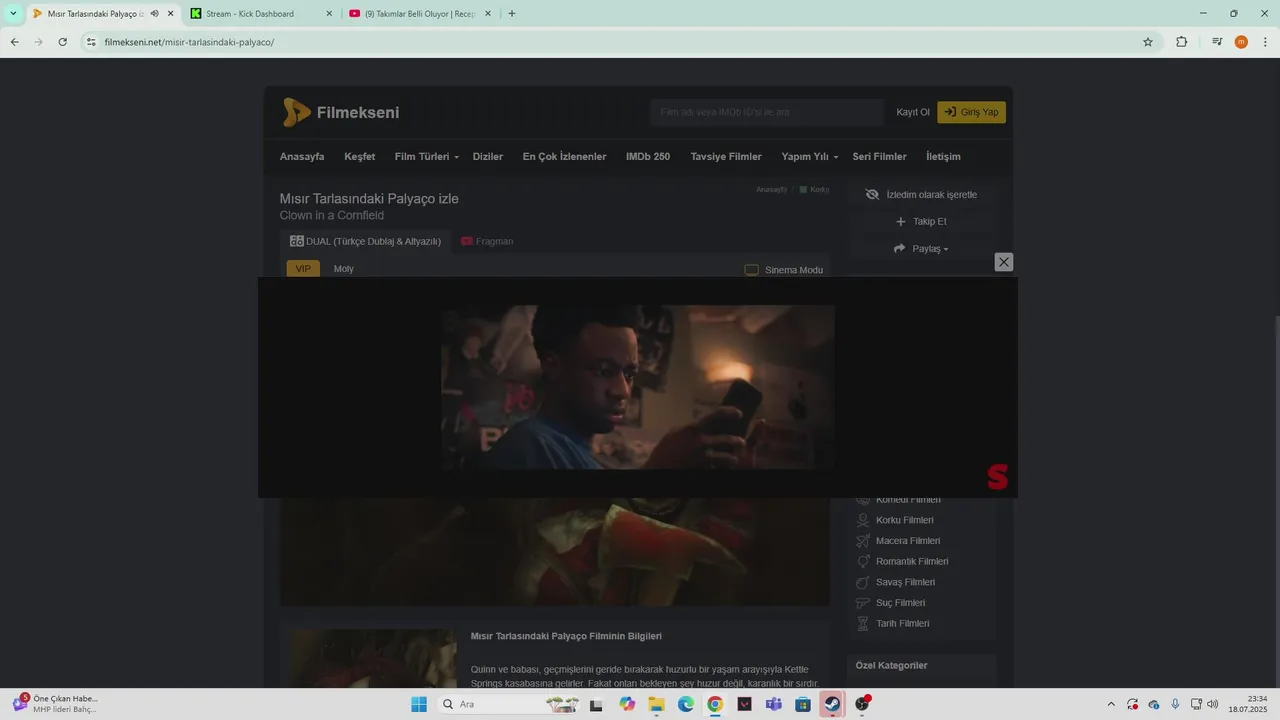Viewport: 1280px width, 720px height.
Task: Go to Anasayfa in the site nav
Action: 302,157
